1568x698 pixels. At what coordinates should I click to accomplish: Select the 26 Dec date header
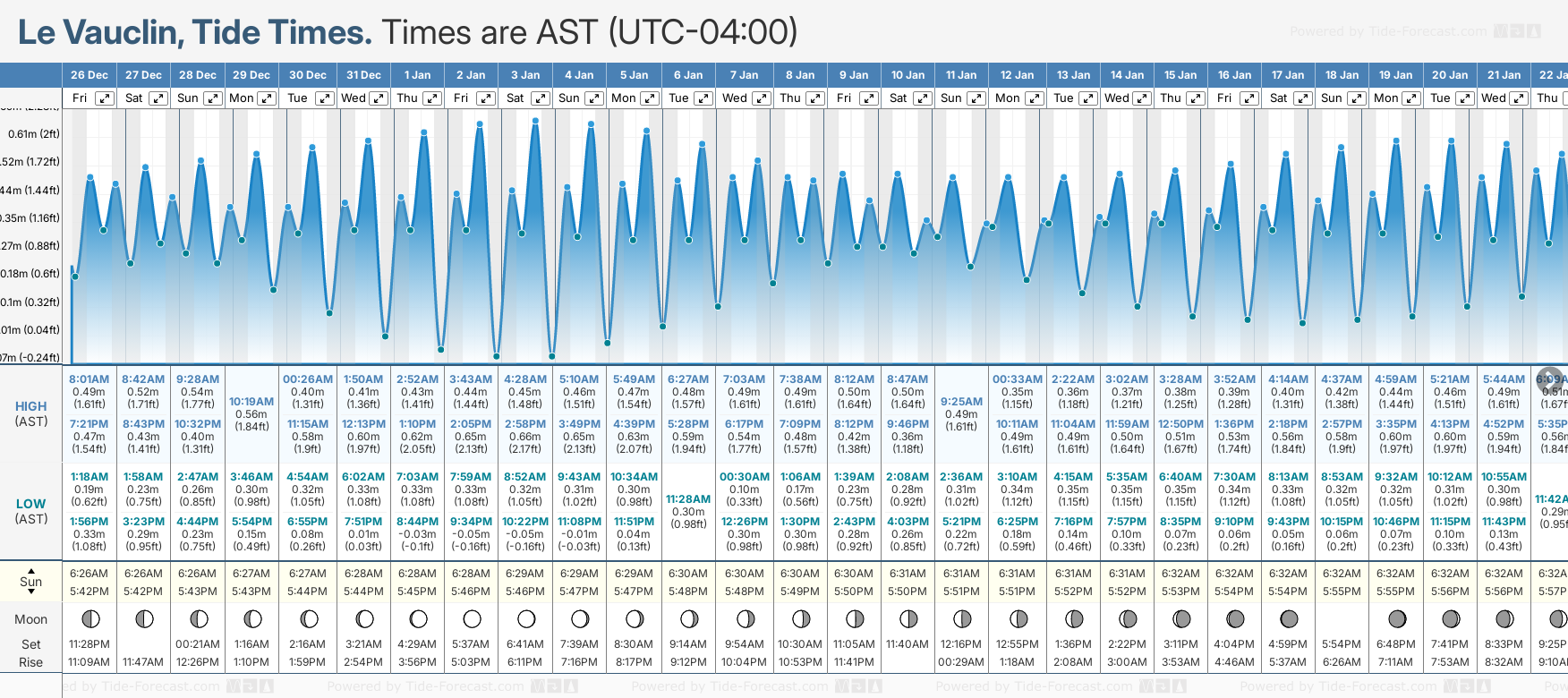coord(89,75)
